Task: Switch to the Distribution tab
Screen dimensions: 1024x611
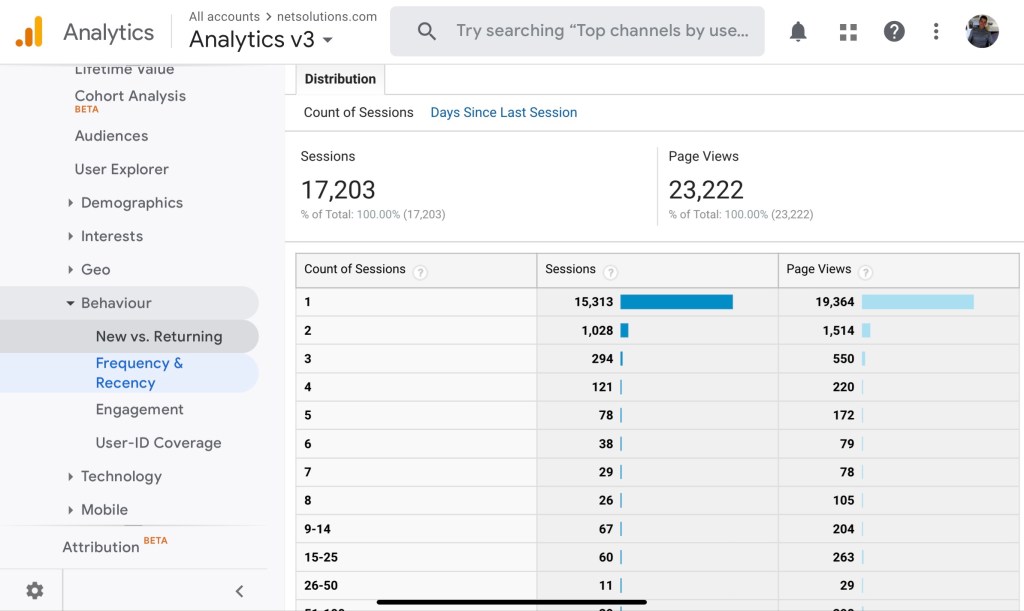Action: tap(340, 79)
